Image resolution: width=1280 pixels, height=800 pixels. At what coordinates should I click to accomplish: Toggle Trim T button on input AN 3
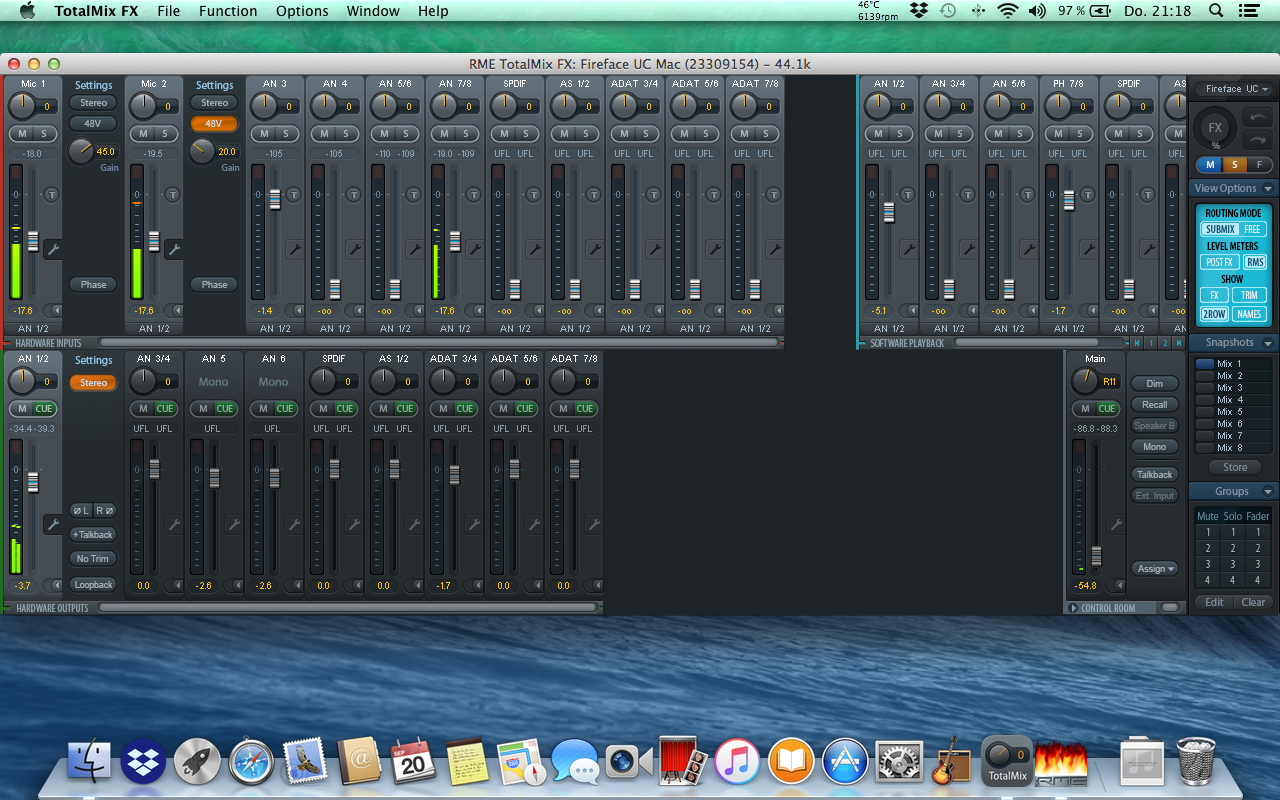293,194
